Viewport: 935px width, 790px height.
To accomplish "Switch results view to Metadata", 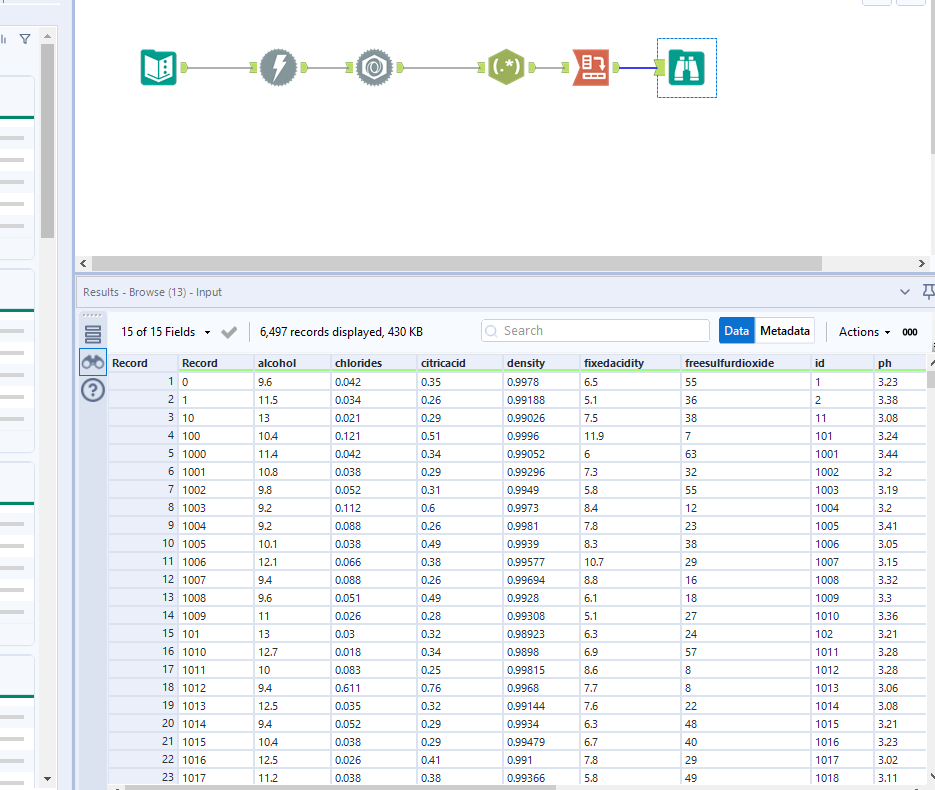I will point(784,331).
